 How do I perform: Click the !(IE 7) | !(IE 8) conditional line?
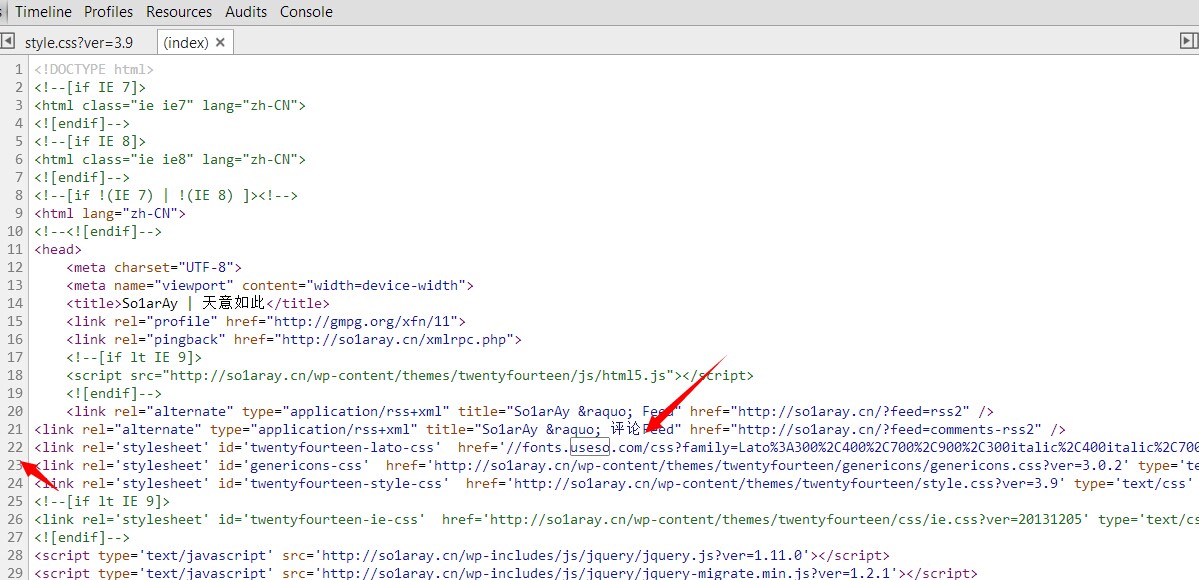click(x=166, y=196)
